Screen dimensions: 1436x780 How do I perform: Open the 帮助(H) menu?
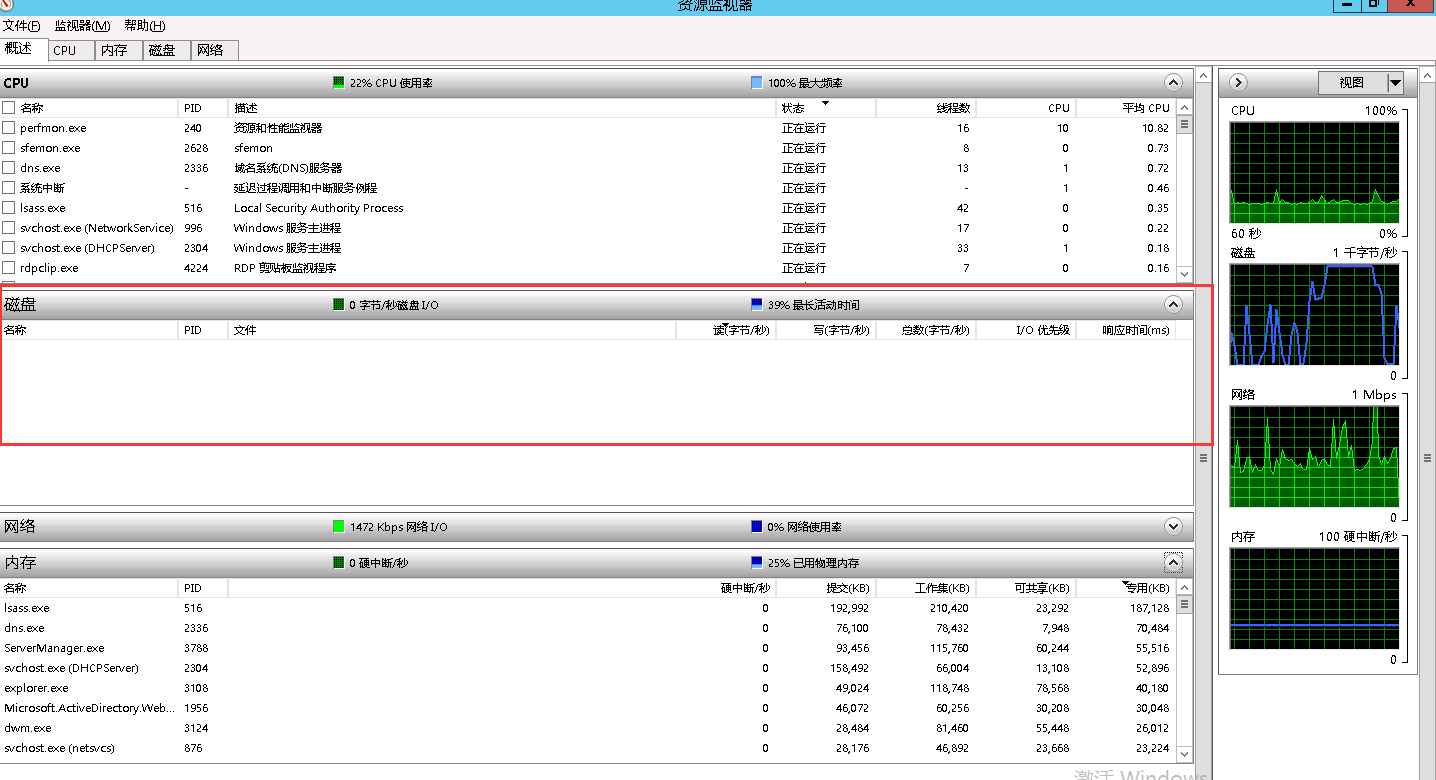[x=145, y=26]
